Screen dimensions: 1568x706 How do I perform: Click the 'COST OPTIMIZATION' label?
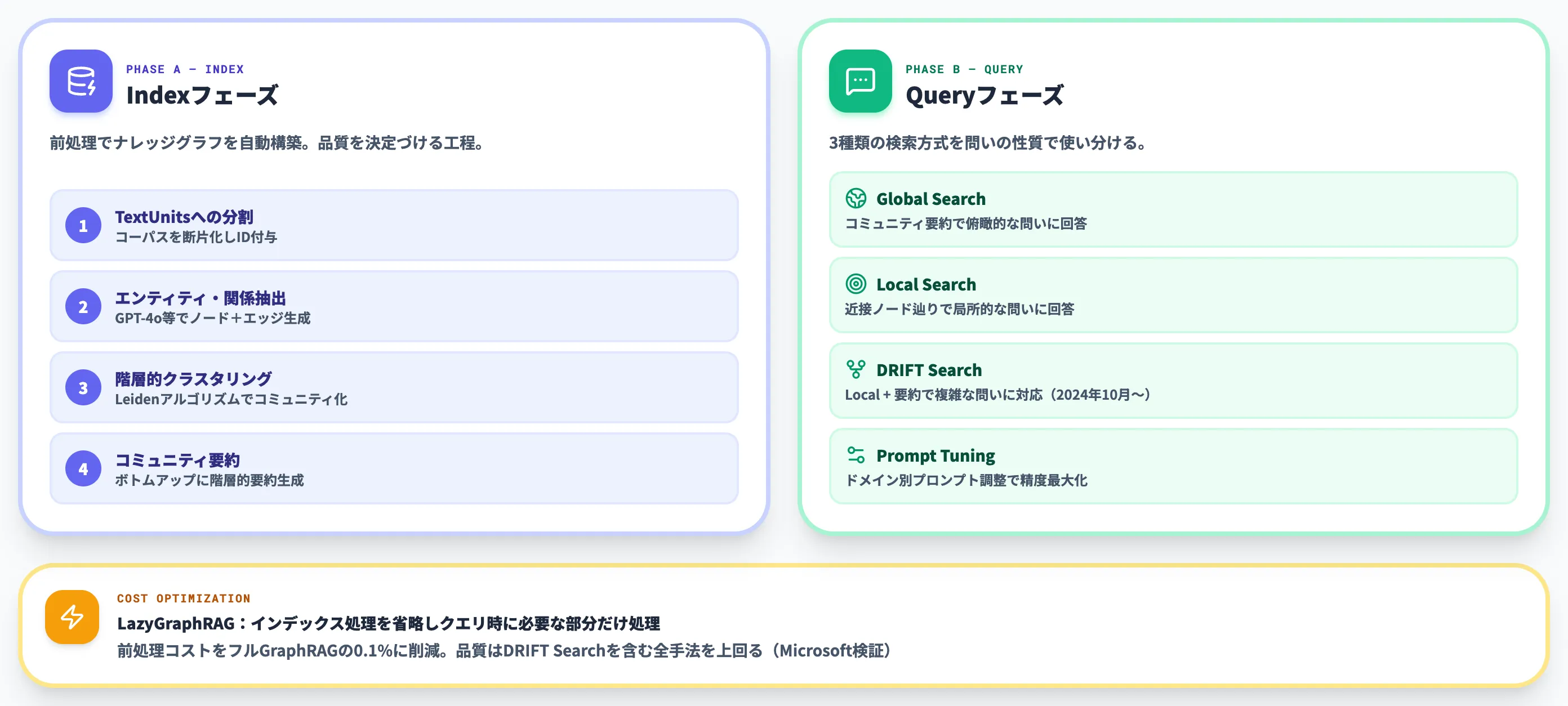coord(184,598)
